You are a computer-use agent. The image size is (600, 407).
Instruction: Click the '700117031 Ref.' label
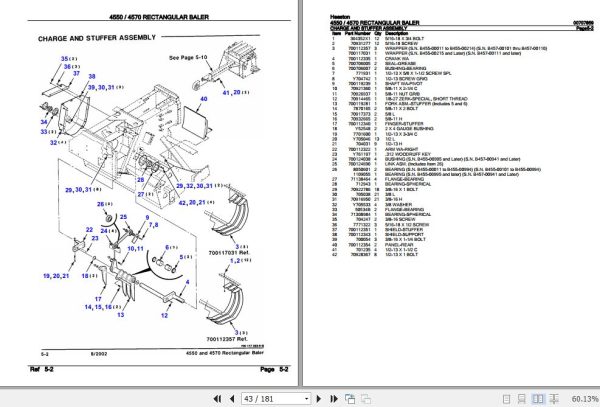tap(229, 253)
